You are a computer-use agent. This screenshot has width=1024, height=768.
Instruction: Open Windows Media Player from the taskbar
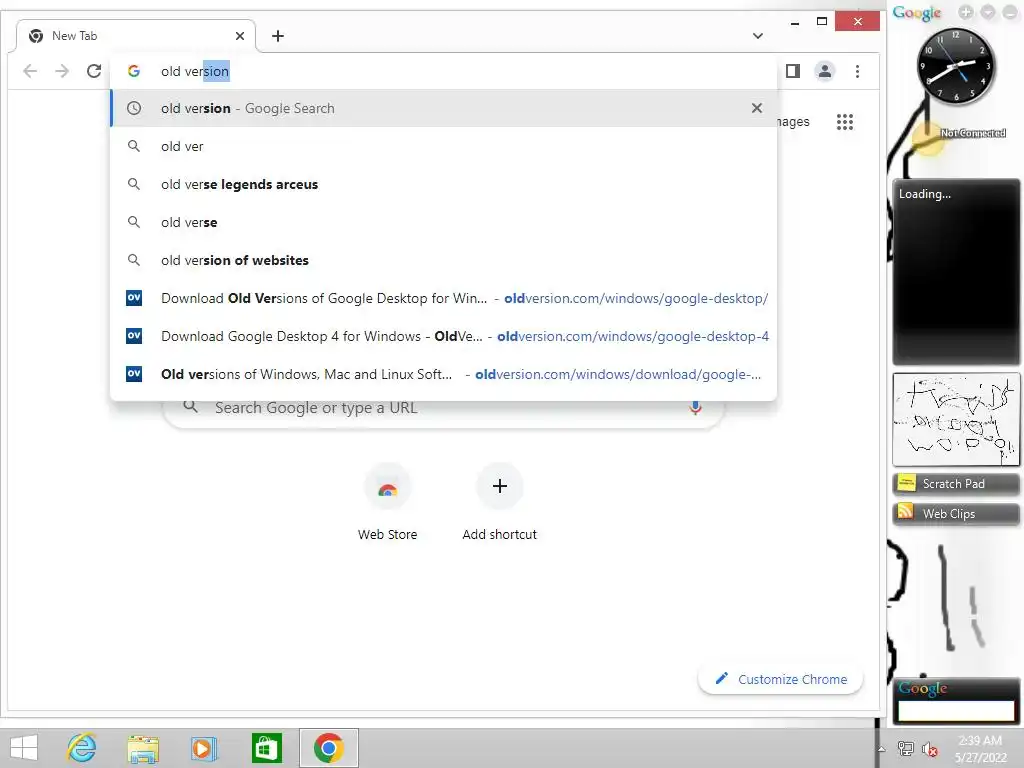coord(204,748)
